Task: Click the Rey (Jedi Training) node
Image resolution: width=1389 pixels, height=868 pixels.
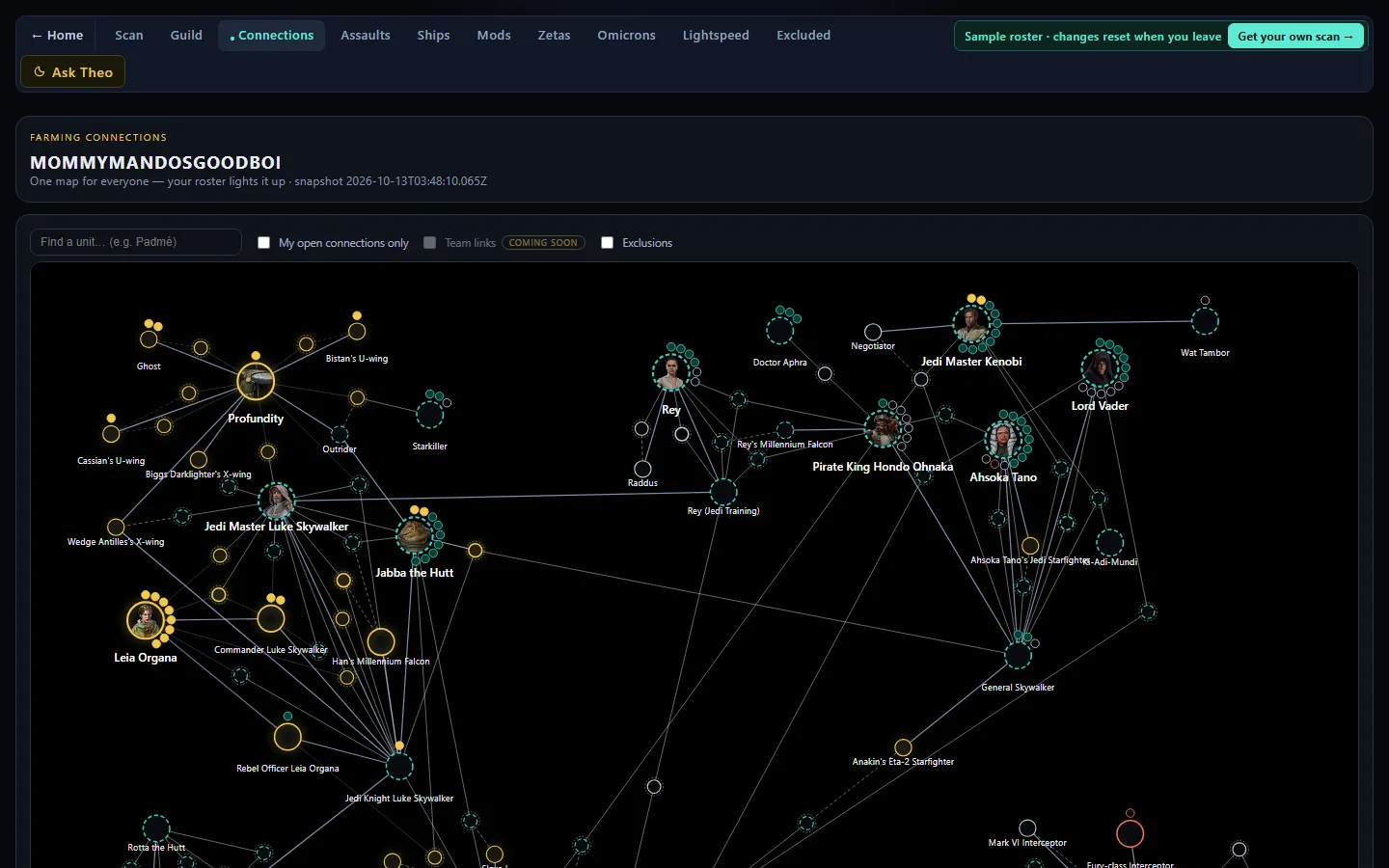Action: pyautogui.click(x=723, y=492)
